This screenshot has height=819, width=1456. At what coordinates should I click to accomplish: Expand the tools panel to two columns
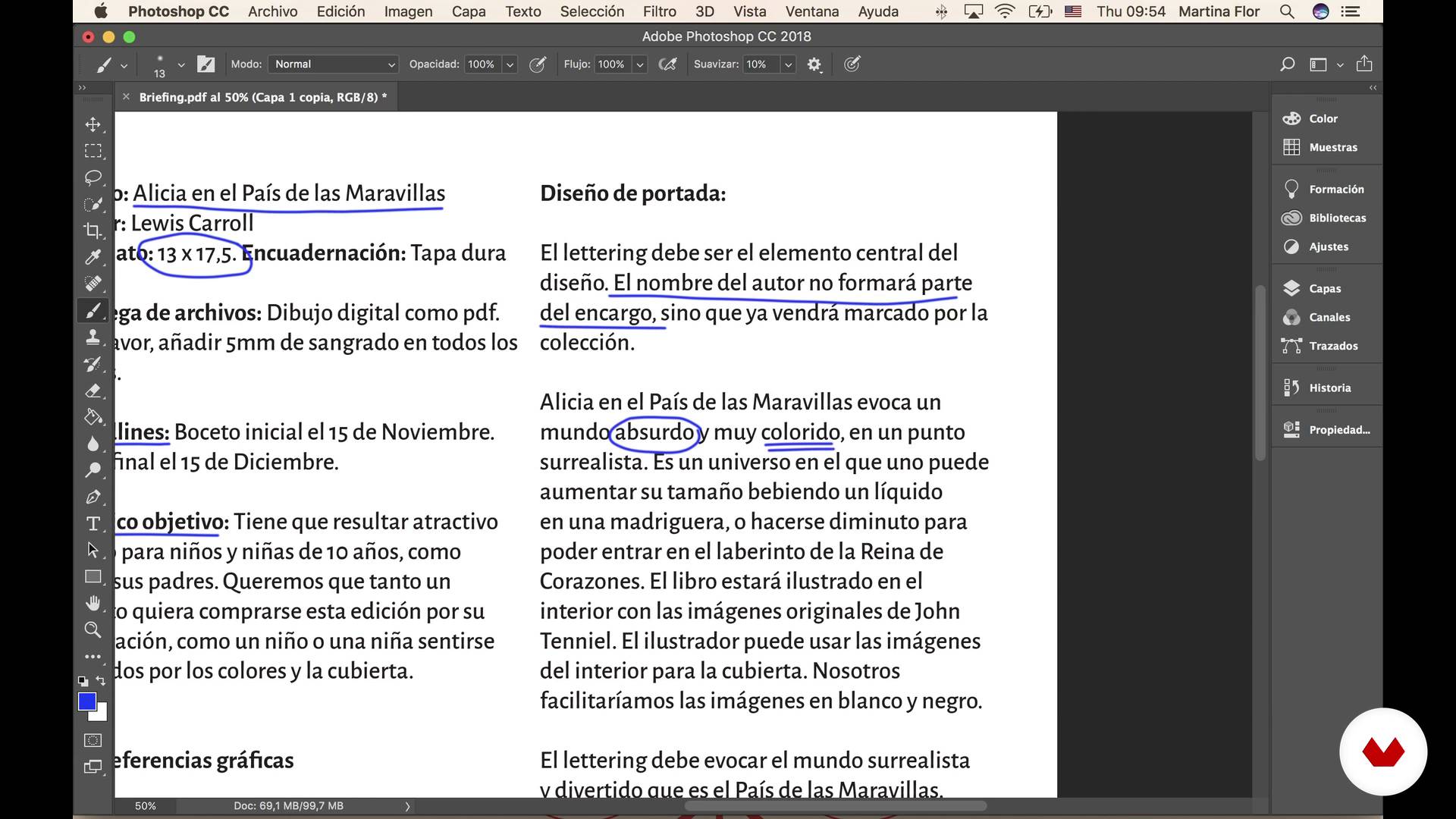pos(82,88)
